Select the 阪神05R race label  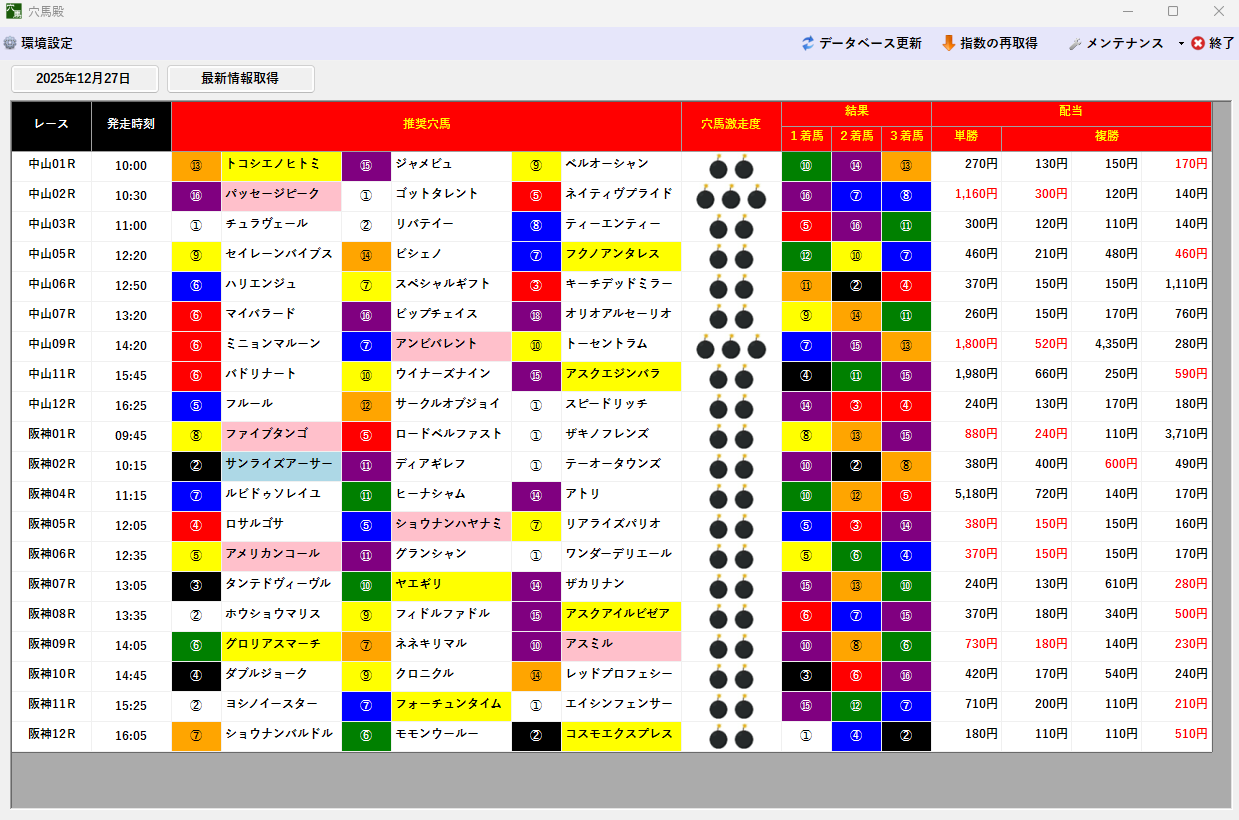coord(51,525)
